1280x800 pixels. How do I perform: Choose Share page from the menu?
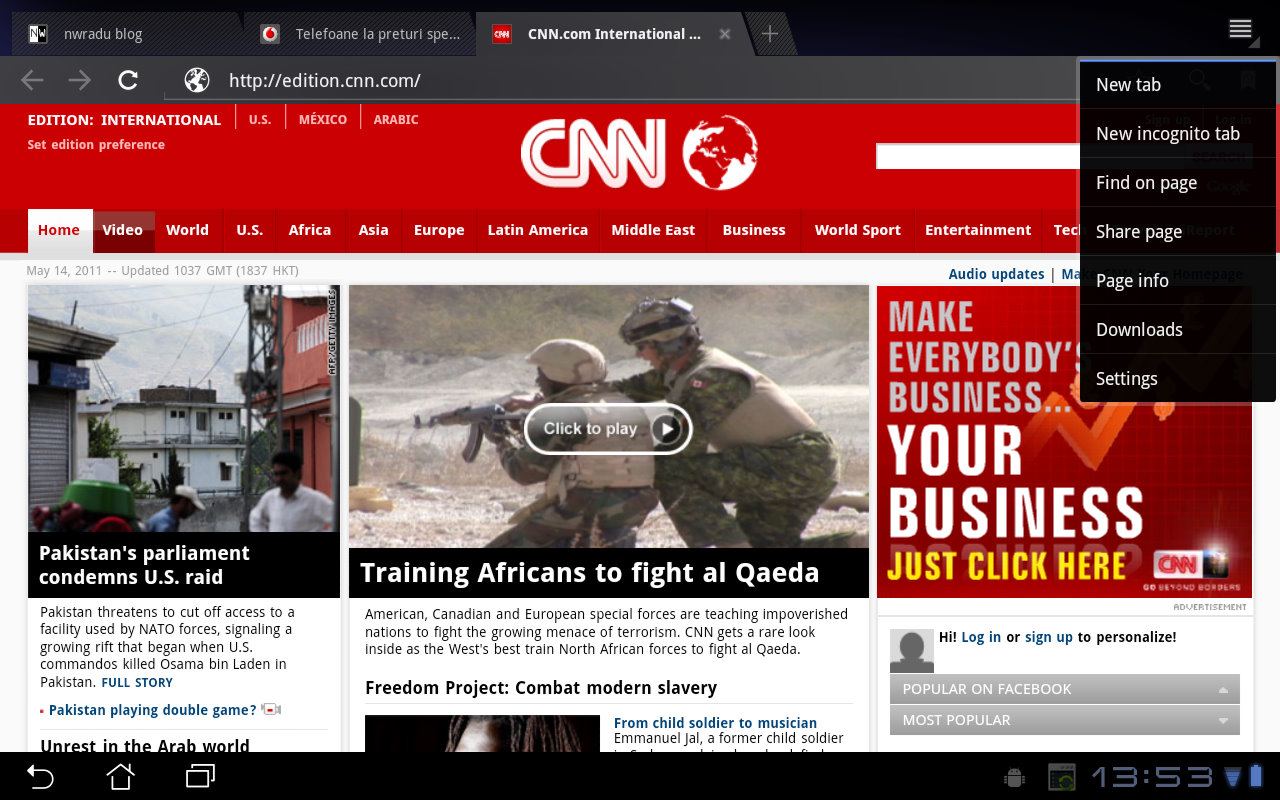tap(1177, 232)
